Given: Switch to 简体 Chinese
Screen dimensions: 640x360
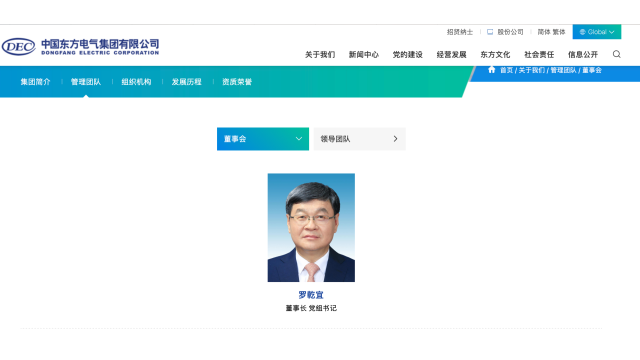Looking at the screenshot, I should click(544, 32).
